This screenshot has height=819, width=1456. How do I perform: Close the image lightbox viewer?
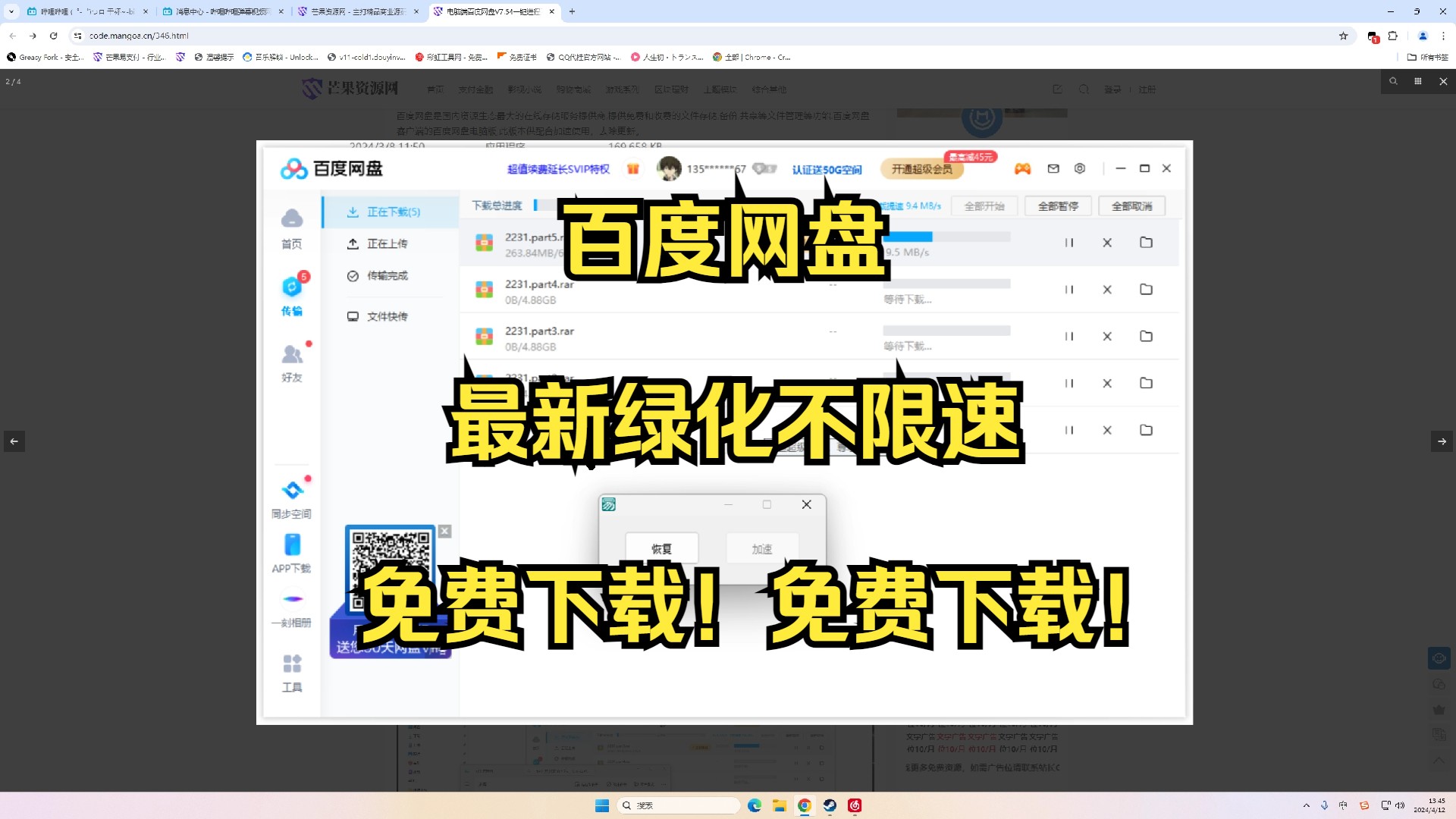pos(1443,81)
